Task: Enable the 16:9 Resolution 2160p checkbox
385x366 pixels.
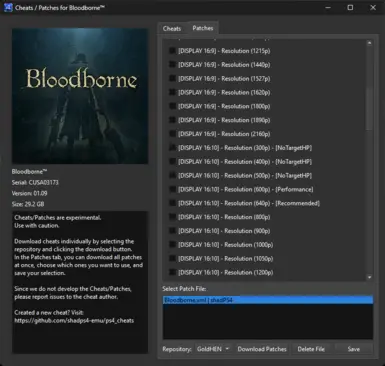Action: click(x=172, y=134)
